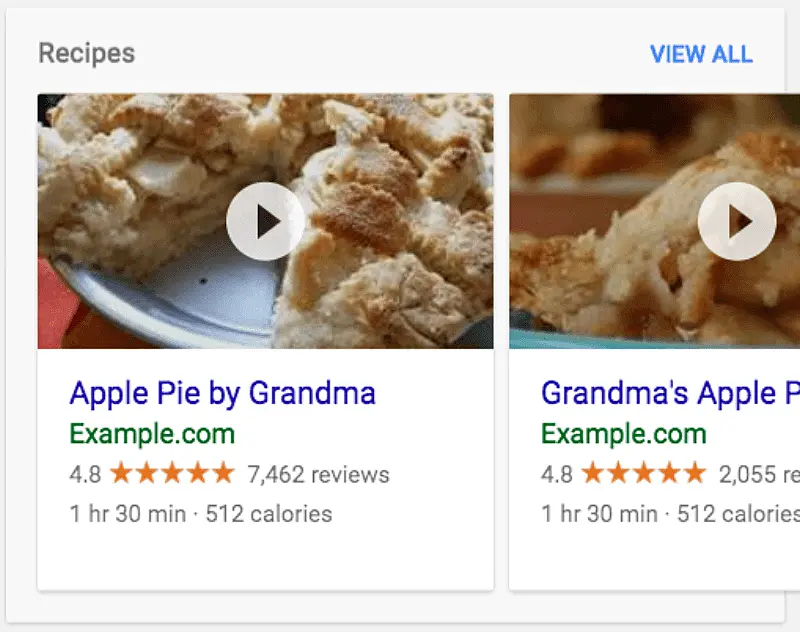Screen dimensions: 800x632
Task: Open VIEW ALL recipes
Action: (x=701, y=54)
